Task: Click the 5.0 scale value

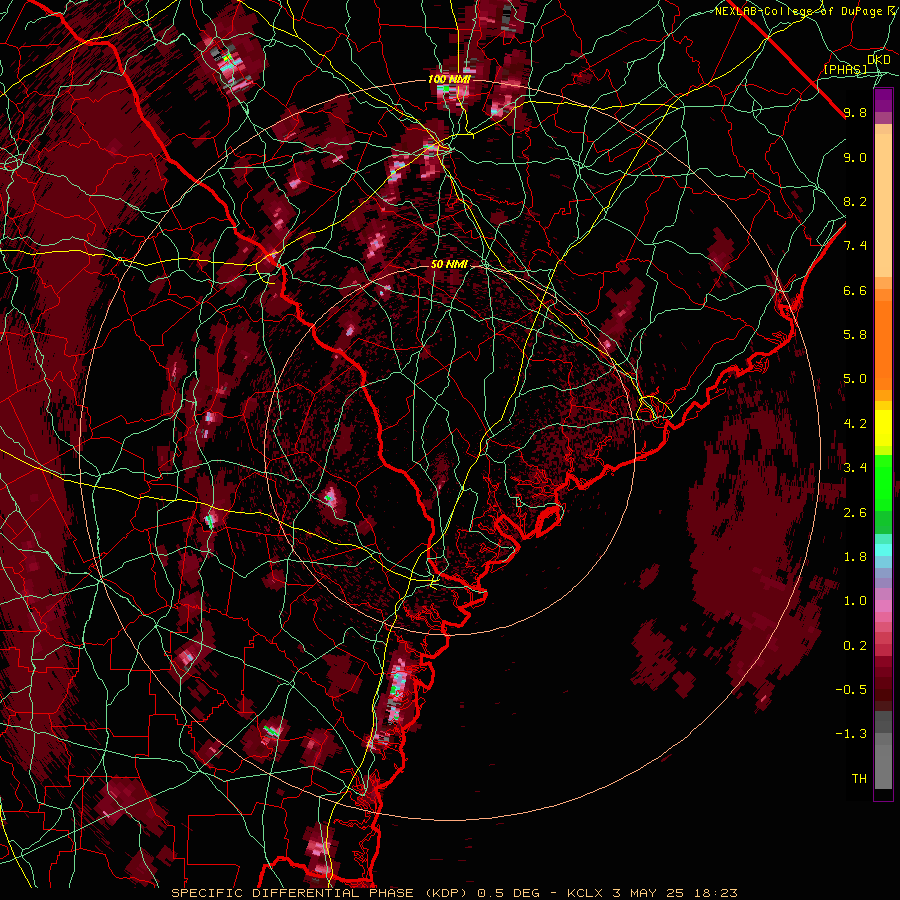Action: [x=855, y=379]
